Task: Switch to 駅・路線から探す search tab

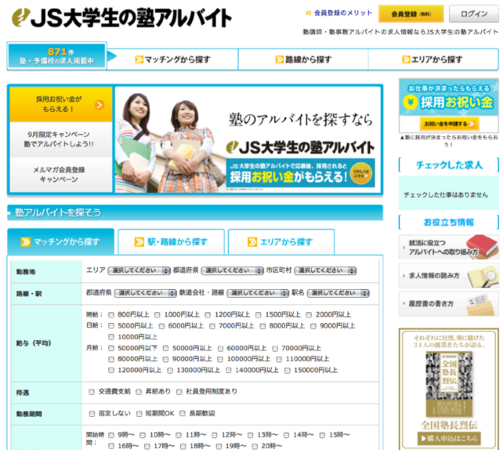Action: coord(171,242)
